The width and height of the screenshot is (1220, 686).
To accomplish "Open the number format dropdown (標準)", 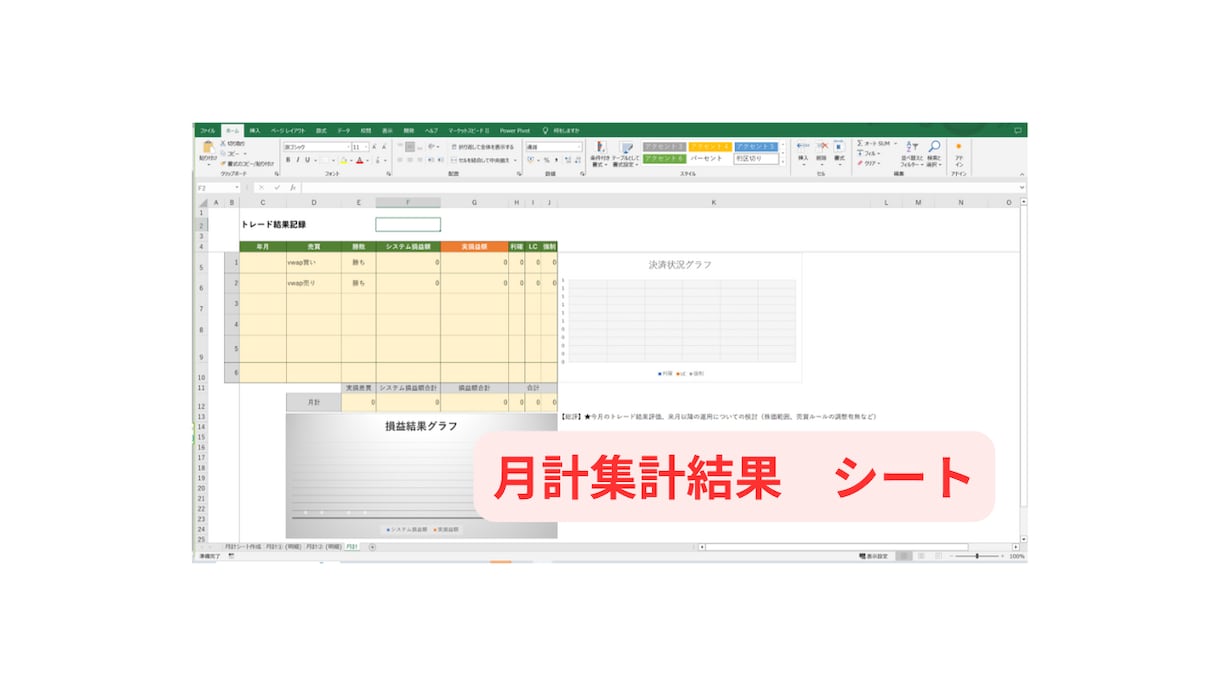I will [579, 147].
